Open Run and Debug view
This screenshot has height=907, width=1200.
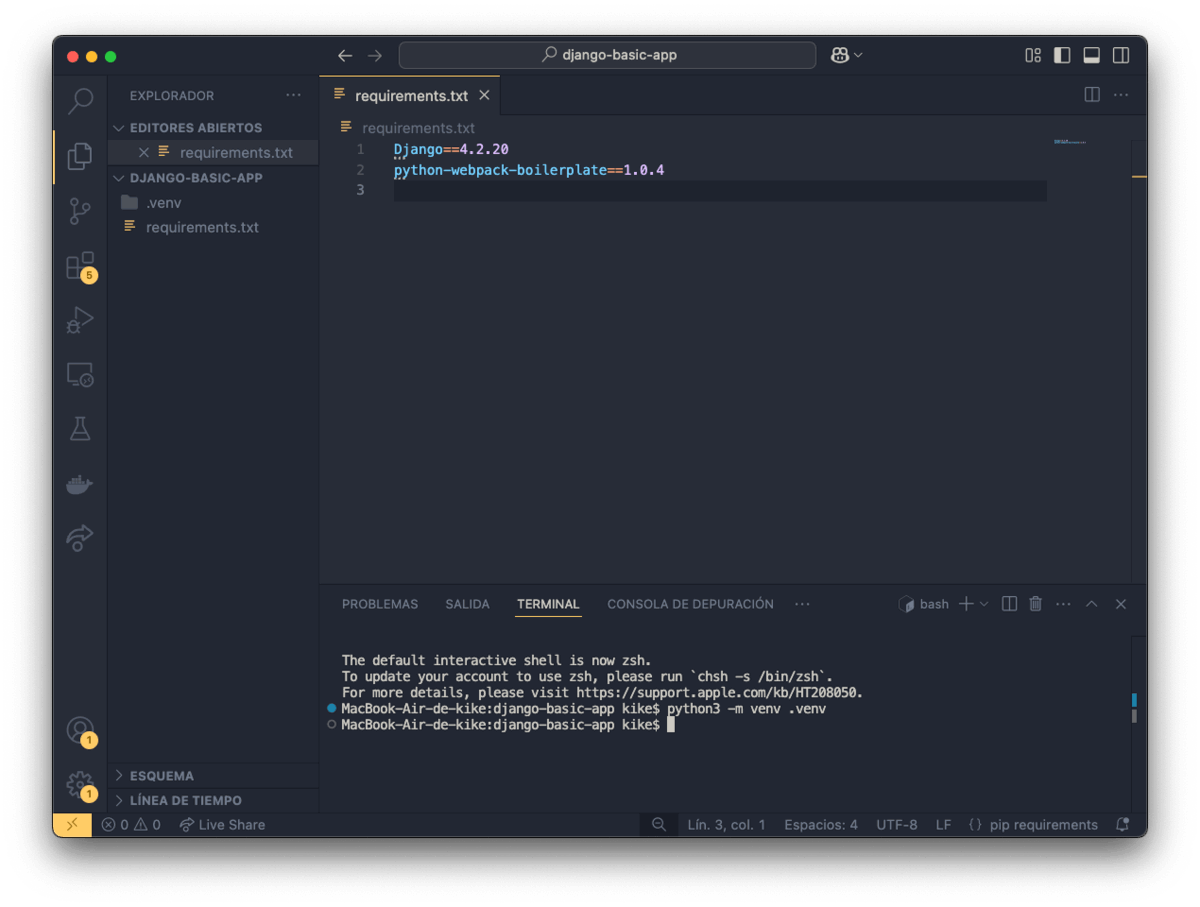point(80,320)
